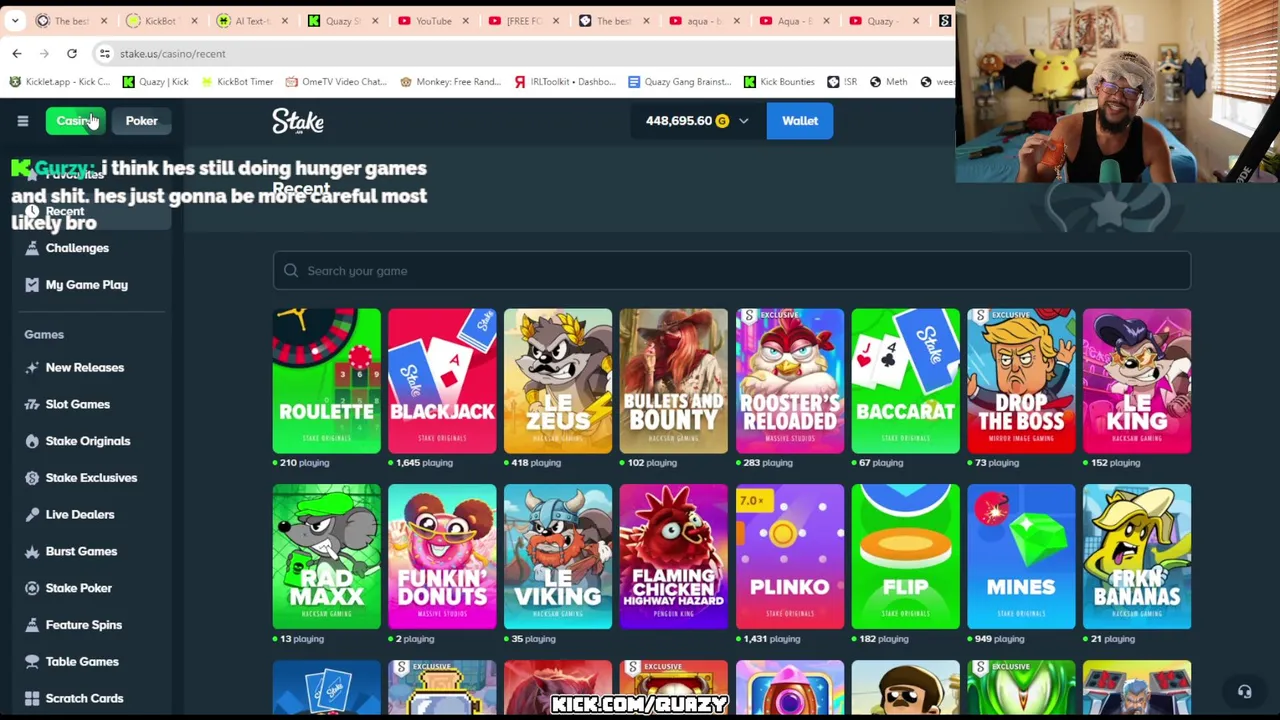Click the site info icon in address bar
Viewport: 1280px width, 720px height.
(x=104, y=53)
